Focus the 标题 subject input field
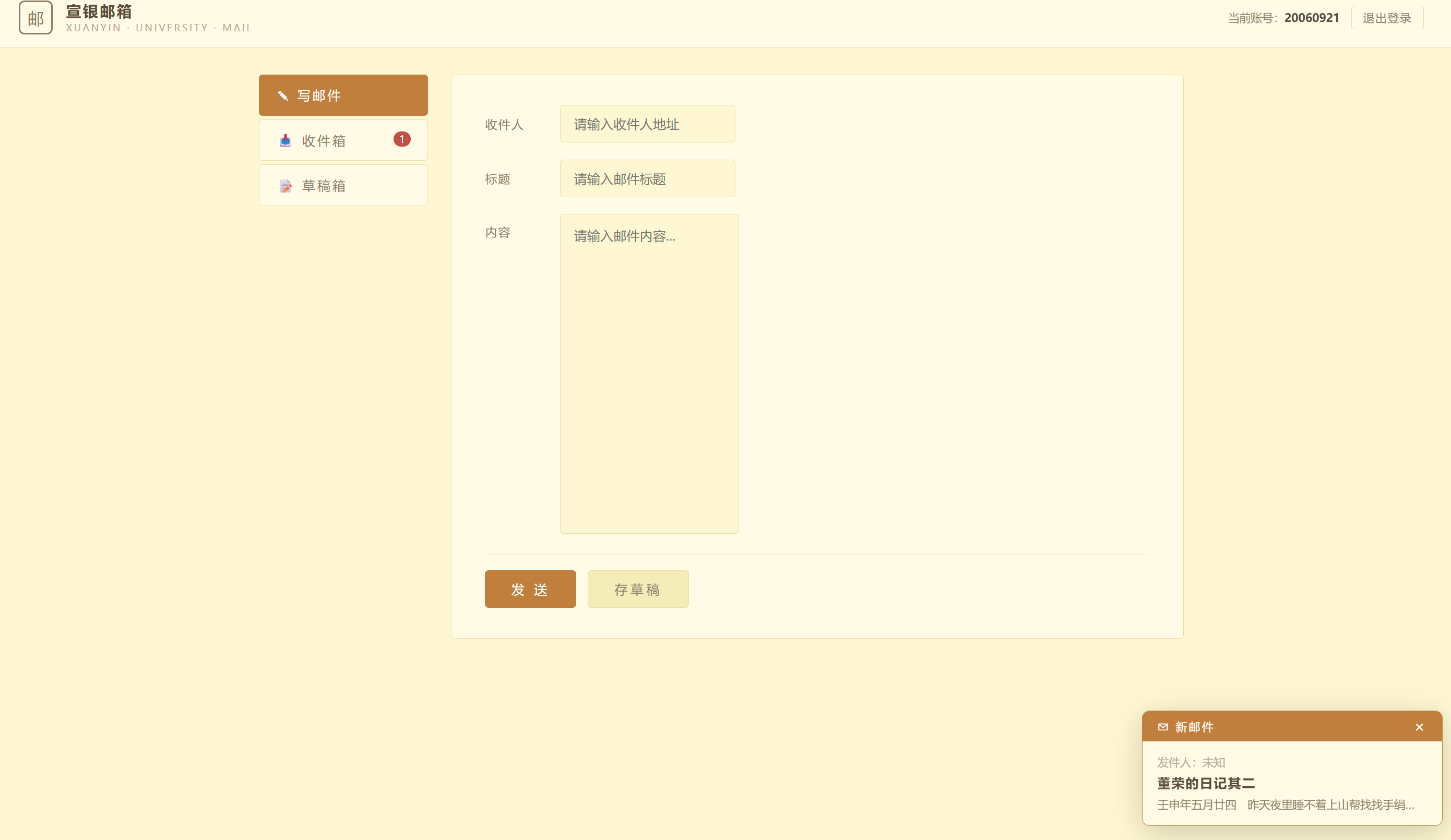The height and width of the screenshot is (840, 1451). point(647,178)
